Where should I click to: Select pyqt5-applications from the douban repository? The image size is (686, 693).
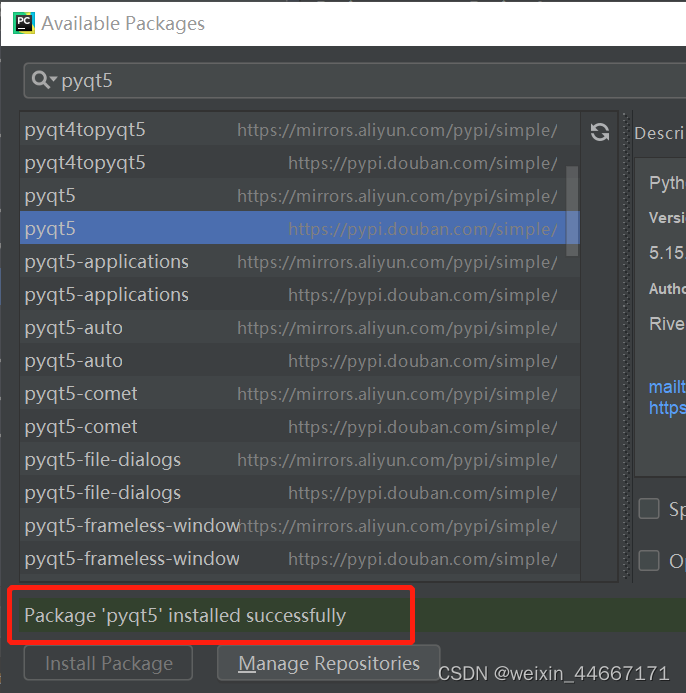tap(300, 294)
